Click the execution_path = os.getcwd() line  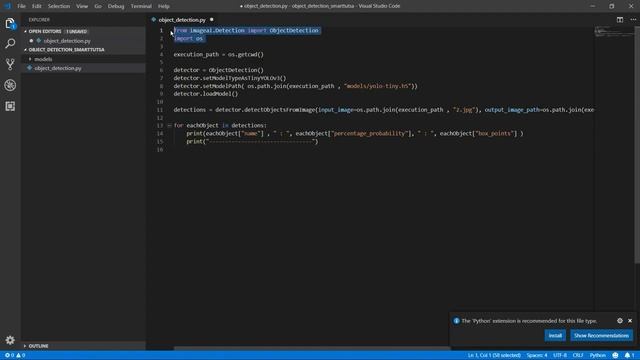218,54
